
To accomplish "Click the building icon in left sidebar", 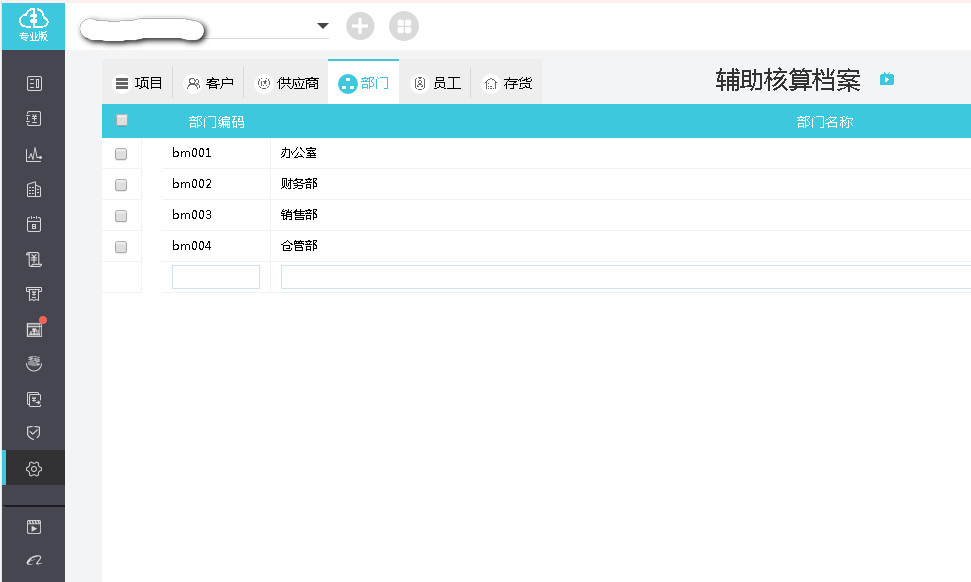I will 34,189.
